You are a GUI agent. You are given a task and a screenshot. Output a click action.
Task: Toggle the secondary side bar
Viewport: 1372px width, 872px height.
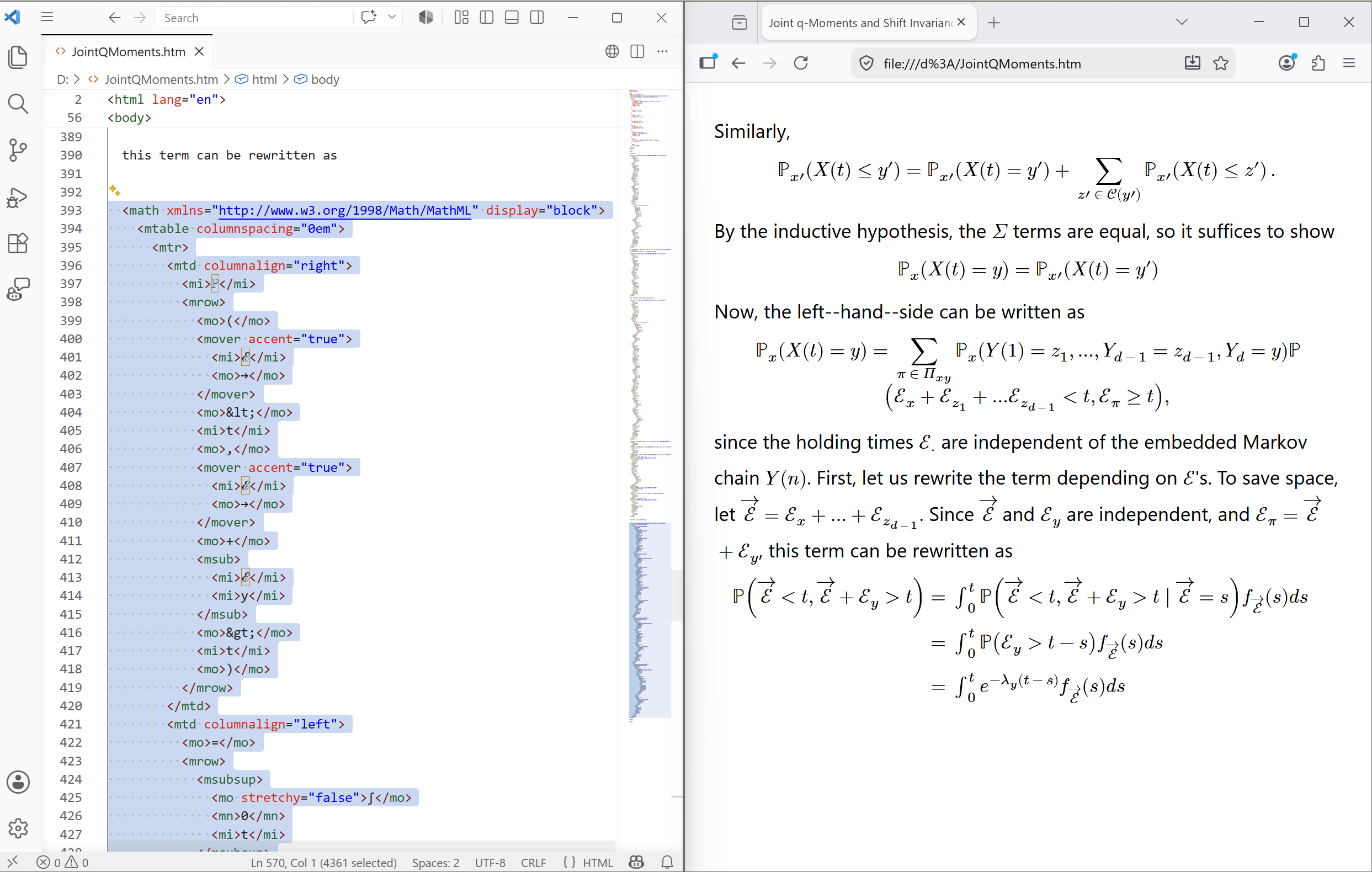click(x=537, y=18)
